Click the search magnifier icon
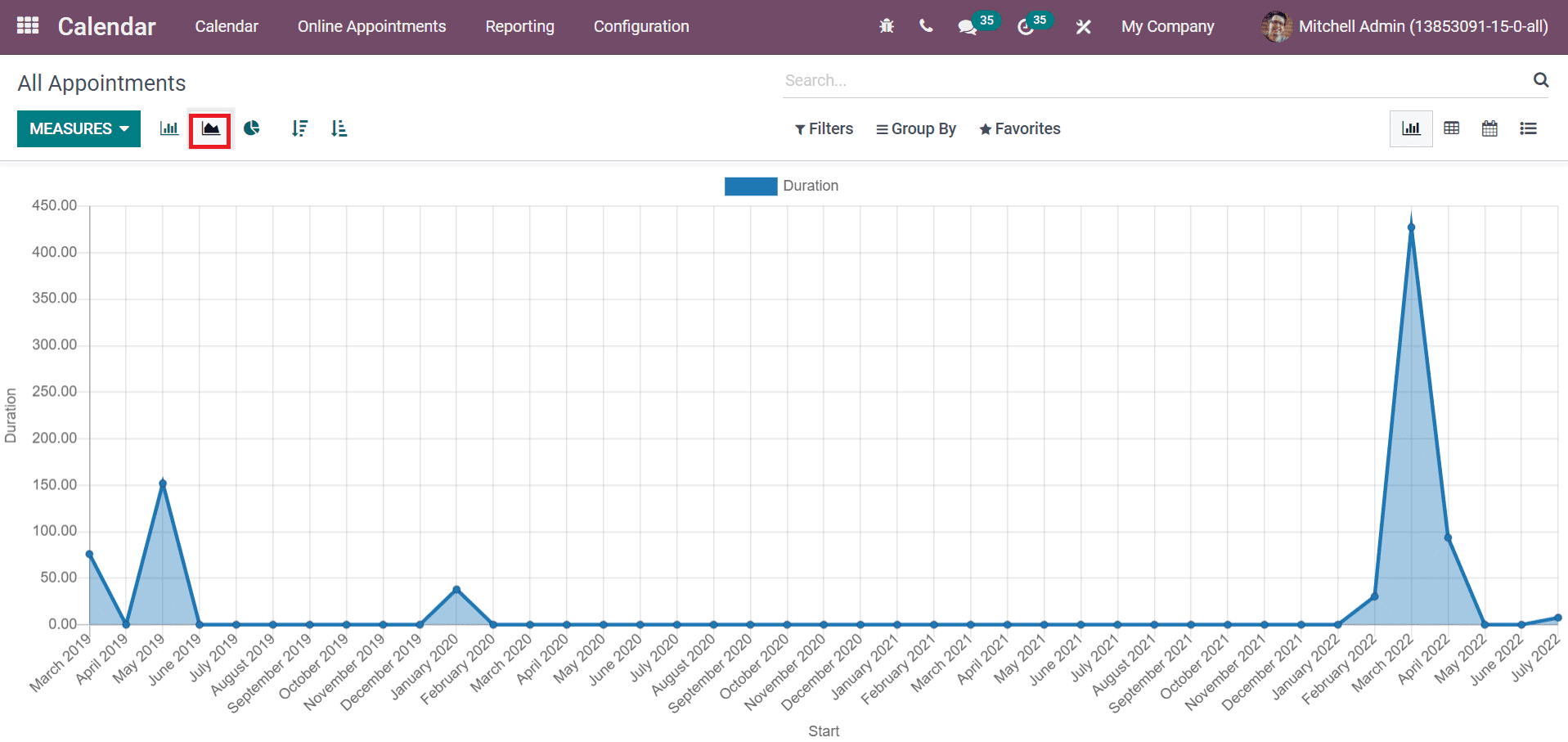 (1541, 80)
